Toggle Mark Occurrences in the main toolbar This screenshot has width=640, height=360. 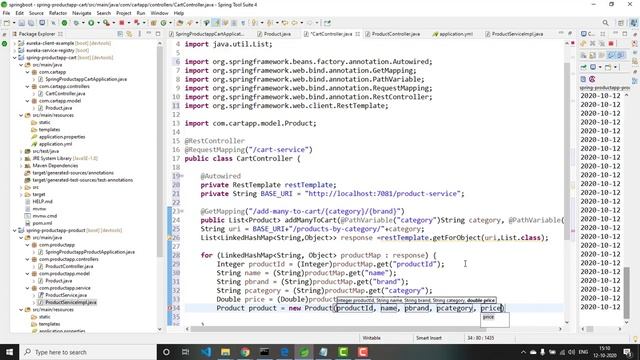click(216, 23)
